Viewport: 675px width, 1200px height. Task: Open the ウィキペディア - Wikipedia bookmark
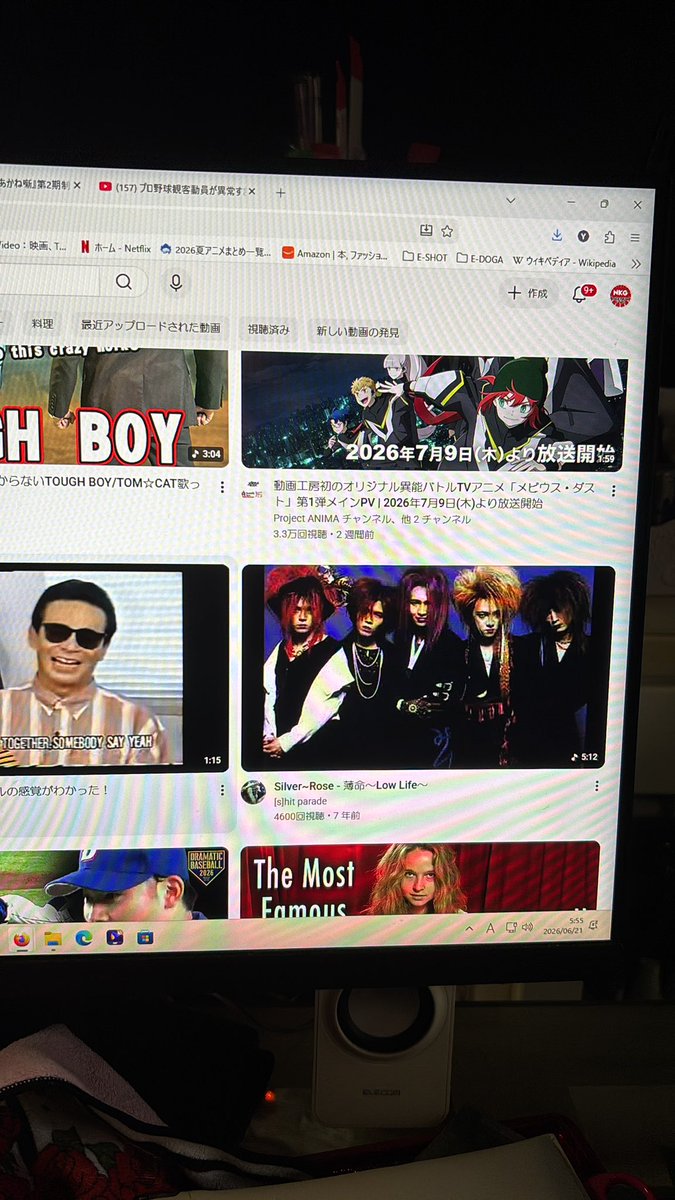tap(565, 261)
